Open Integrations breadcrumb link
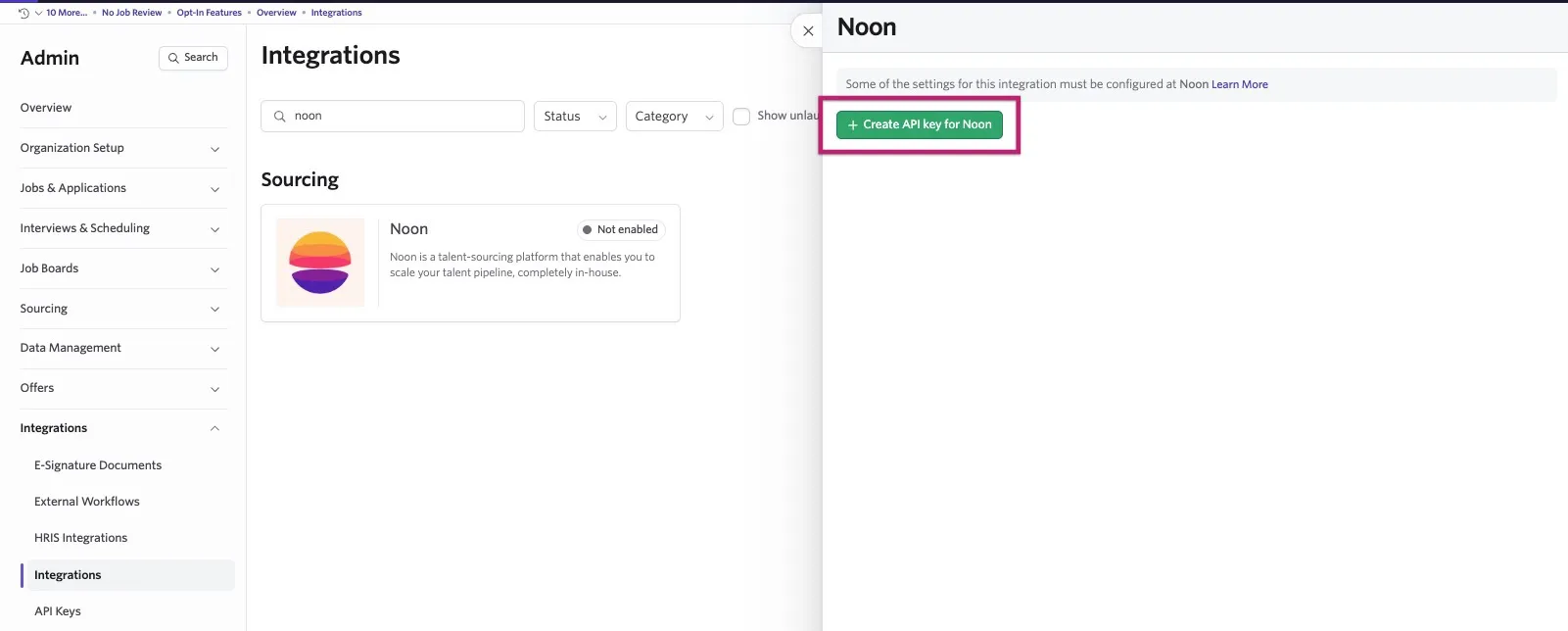 tap(337, 13)
